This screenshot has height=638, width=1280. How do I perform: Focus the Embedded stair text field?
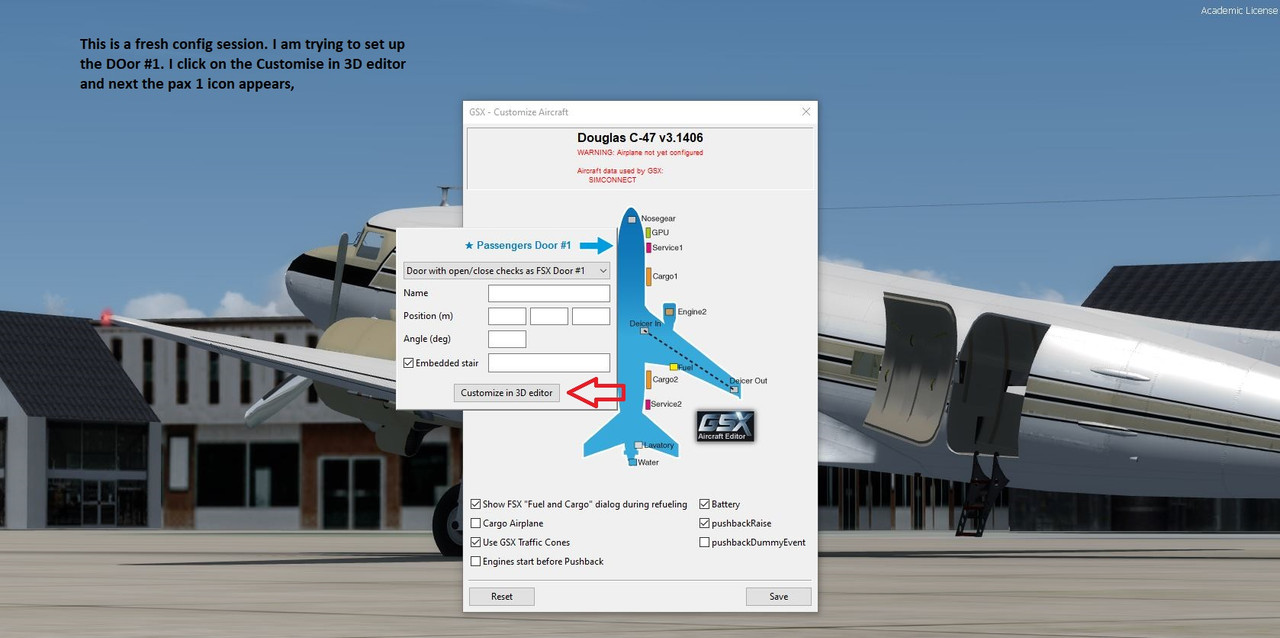[549, 363]
